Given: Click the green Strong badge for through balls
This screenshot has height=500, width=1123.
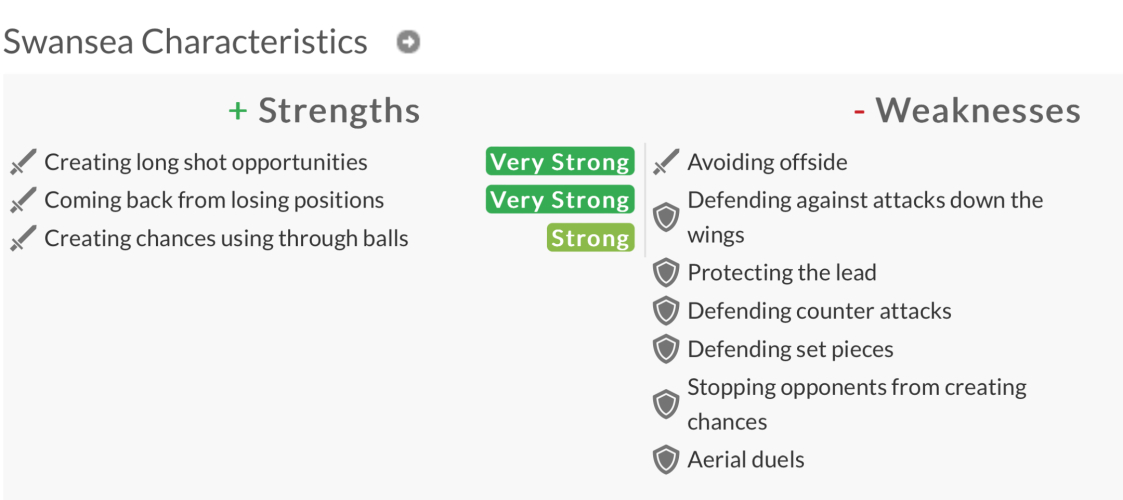Looking at the screenshot, I should 590,238.
